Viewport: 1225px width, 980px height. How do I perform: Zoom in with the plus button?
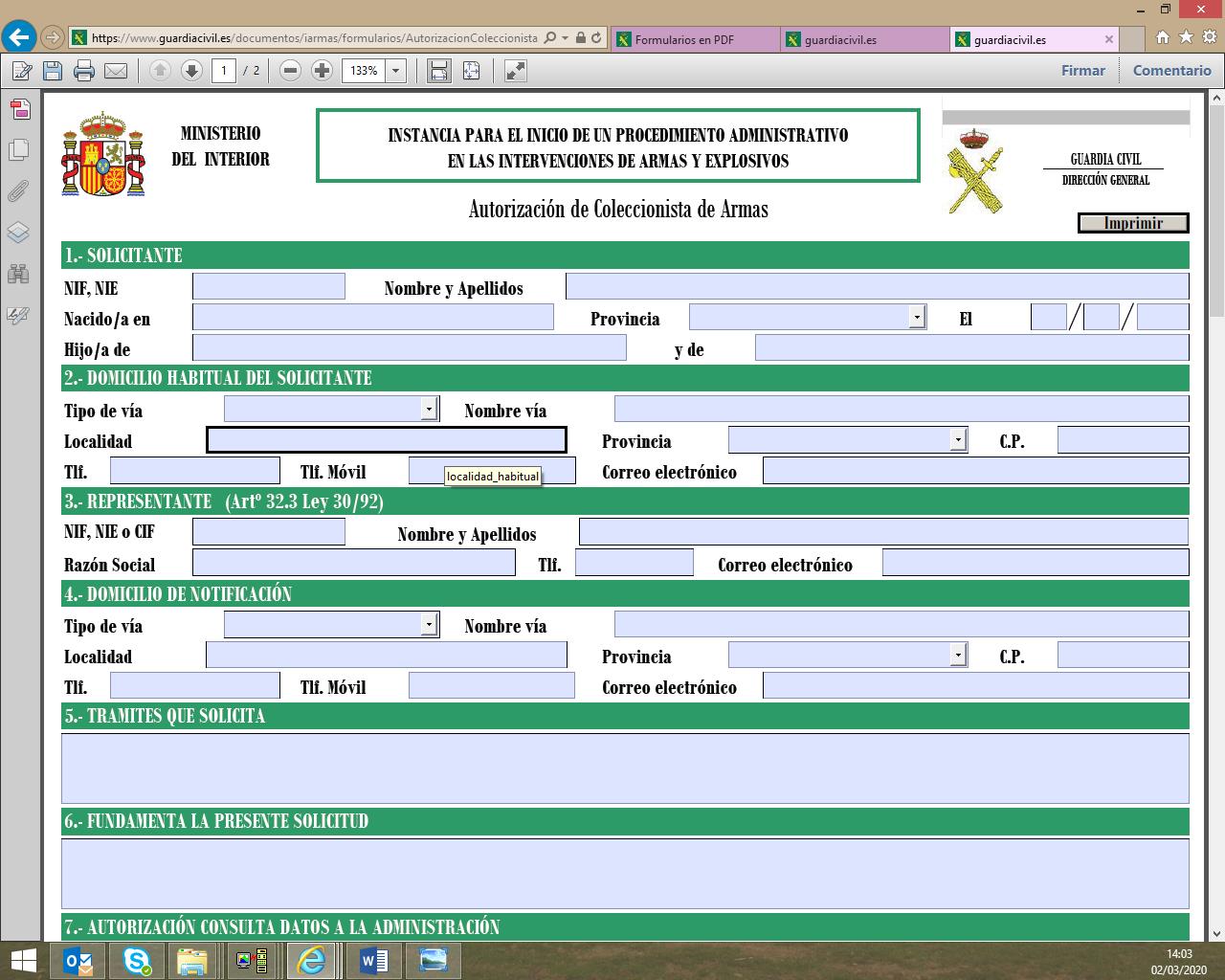pyautogui.click(x=323, y=71)
